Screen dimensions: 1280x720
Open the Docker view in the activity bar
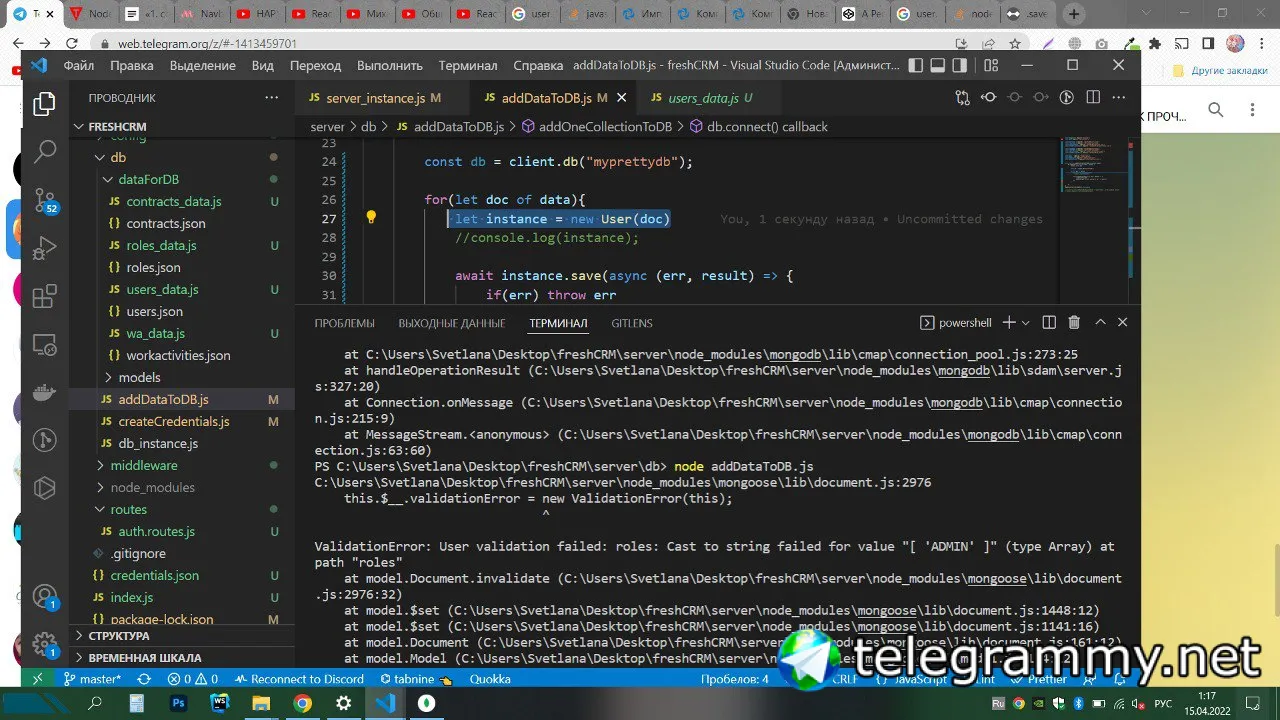point(44,393)
